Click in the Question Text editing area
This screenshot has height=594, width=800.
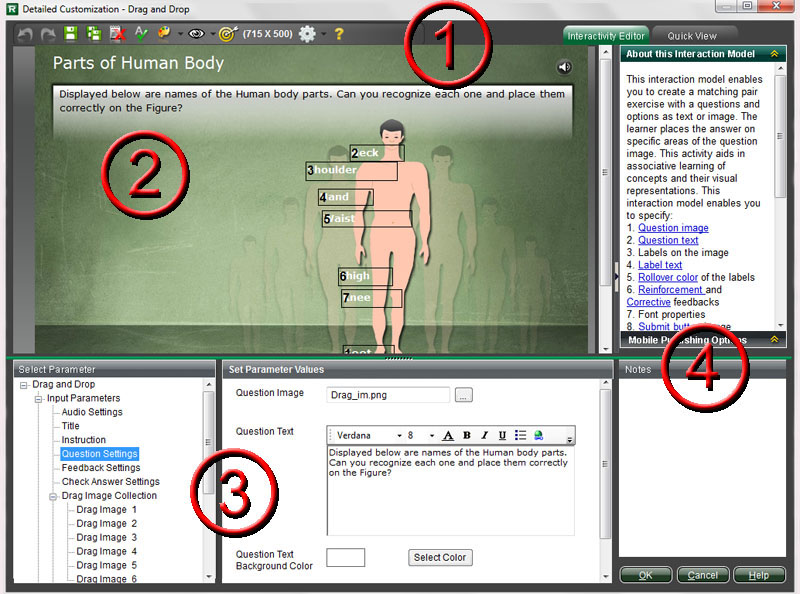[451, 491]
